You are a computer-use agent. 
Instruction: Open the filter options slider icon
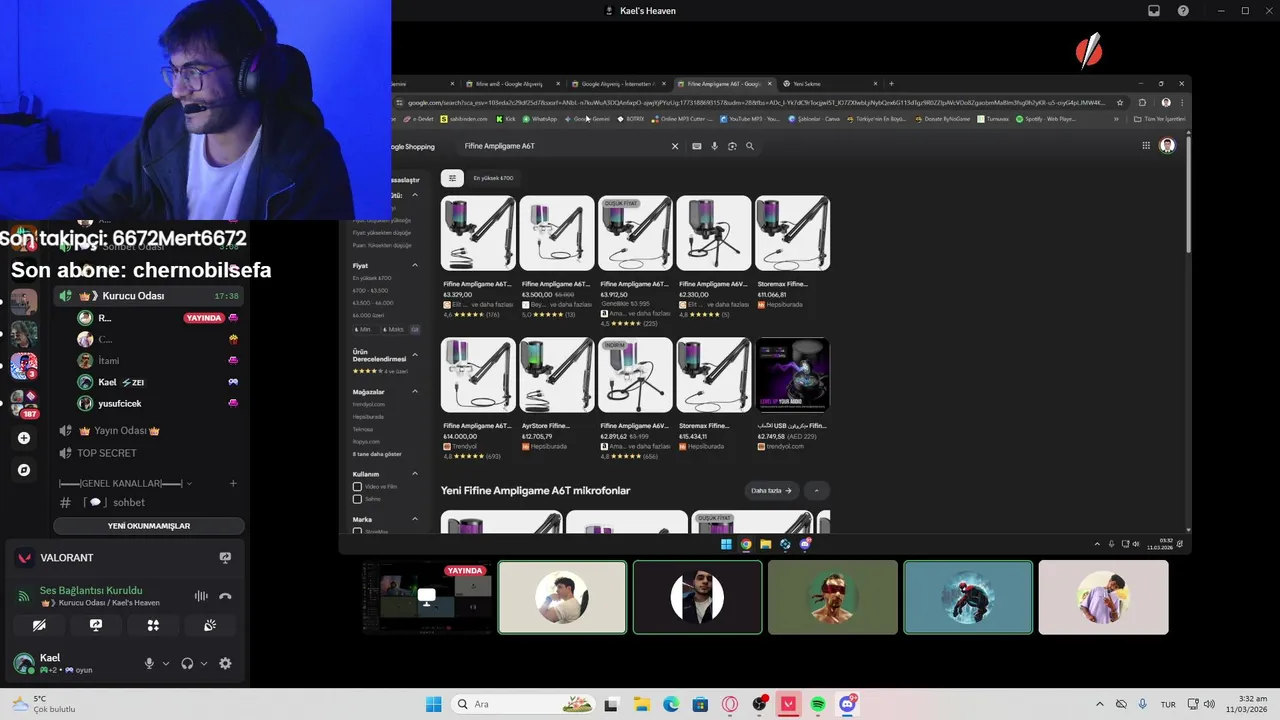click(452, 178)
